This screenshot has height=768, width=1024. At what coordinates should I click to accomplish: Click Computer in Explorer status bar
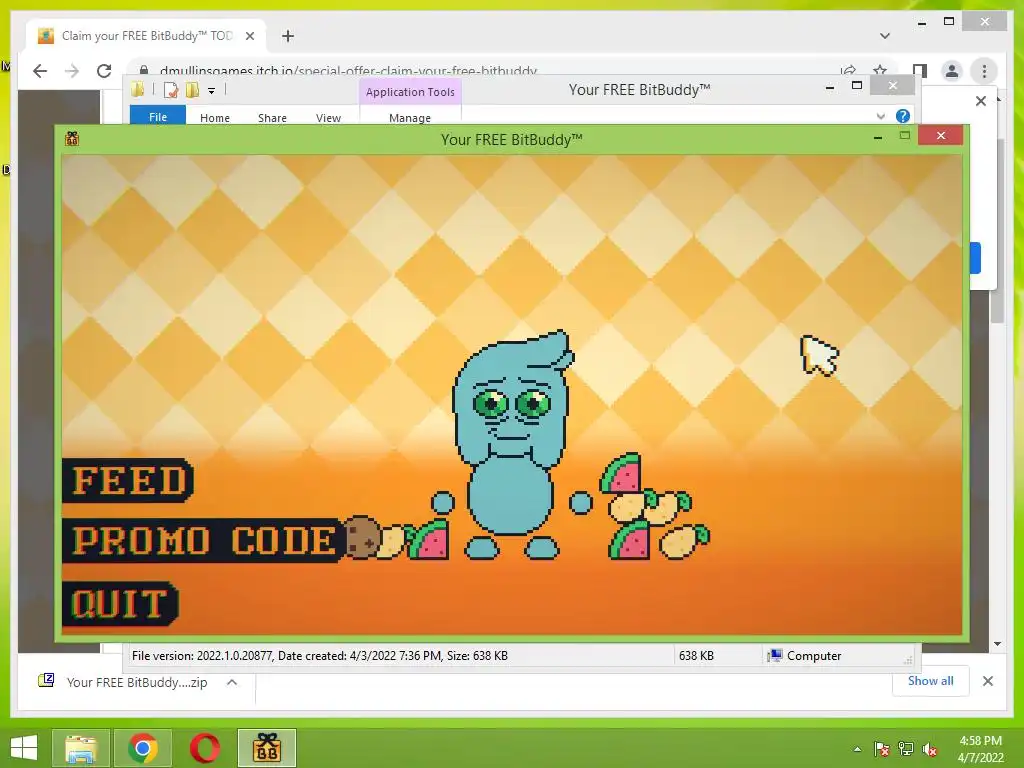[x=805, y=656]
